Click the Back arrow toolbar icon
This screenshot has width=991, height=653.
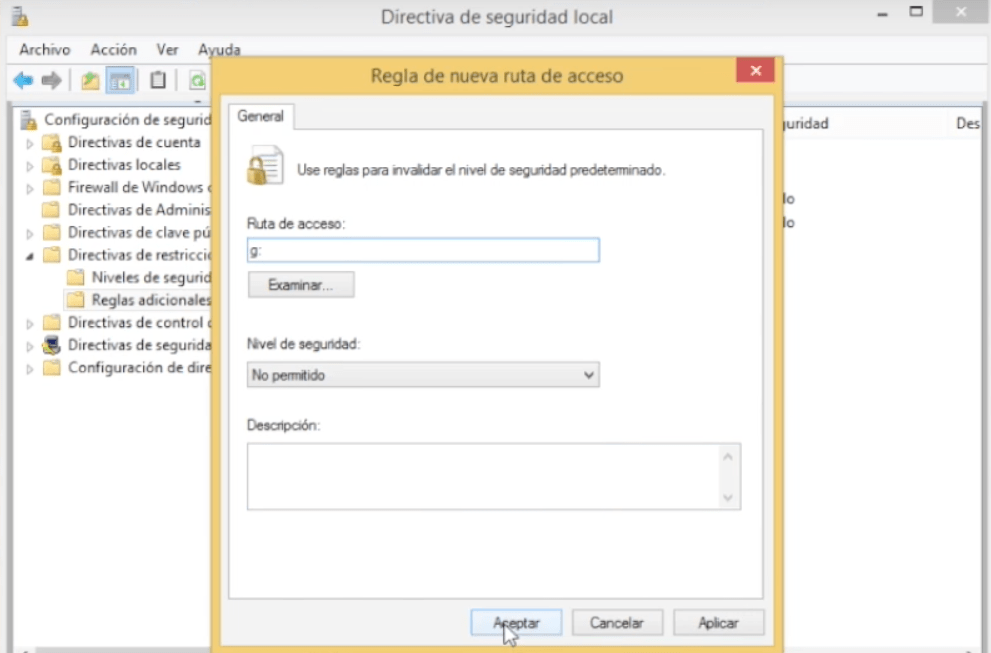tap(22, 81)
